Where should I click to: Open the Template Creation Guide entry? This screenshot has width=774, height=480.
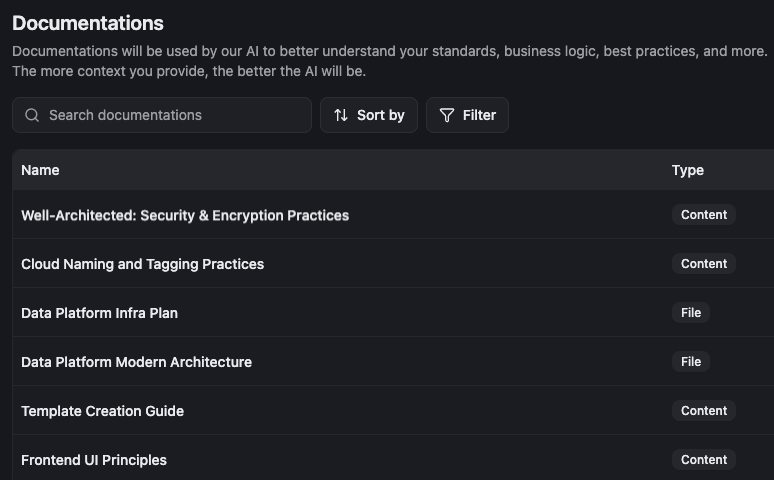[x=102, y=411]
